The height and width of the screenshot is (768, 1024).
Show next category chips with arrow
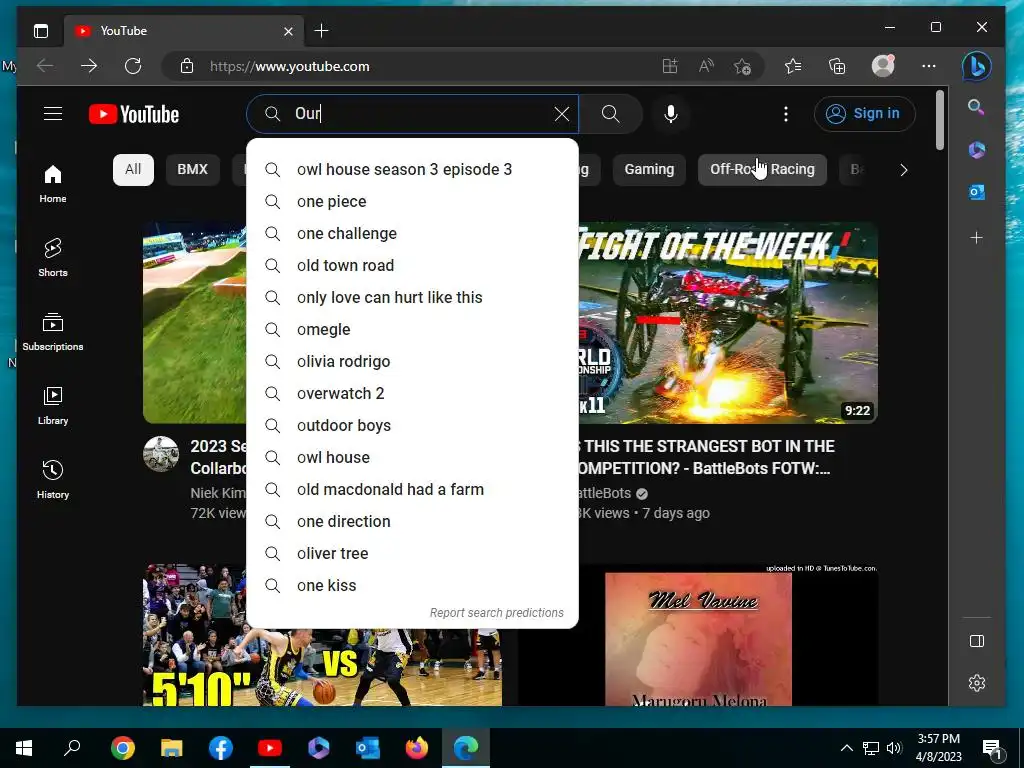(x=904, y=170)
